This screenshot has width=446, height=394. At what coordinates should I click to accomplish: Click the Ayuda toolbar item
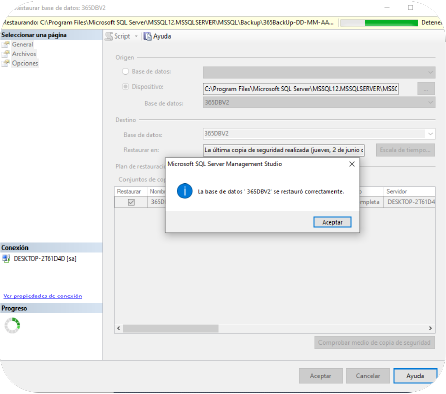point(157,36)
